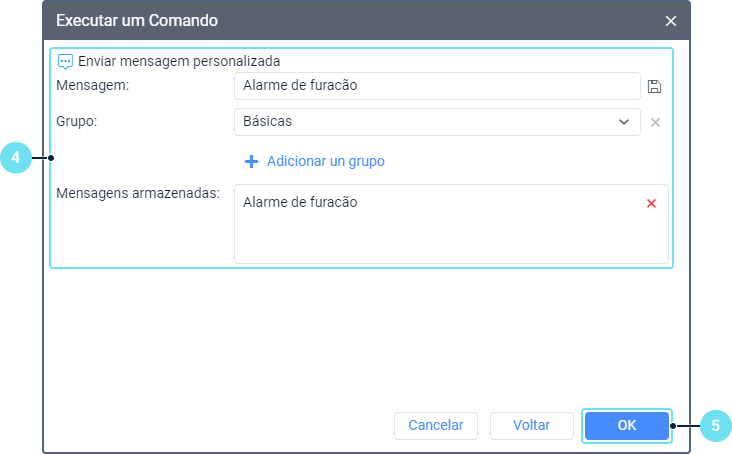Click the Adicionar un grupo link
The height and width of the screenshot is (454, 732).
coord(326,161)
